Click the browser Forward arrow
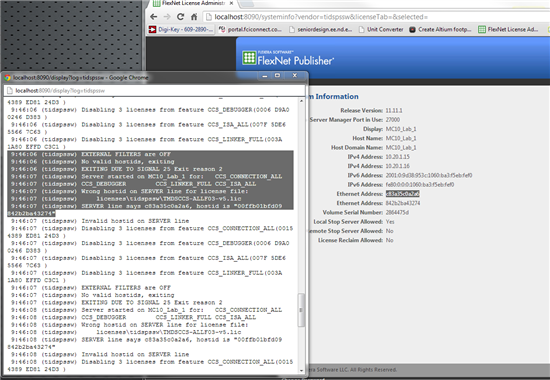This screenshot has height=380, width=550. click(x=167, y=16)
